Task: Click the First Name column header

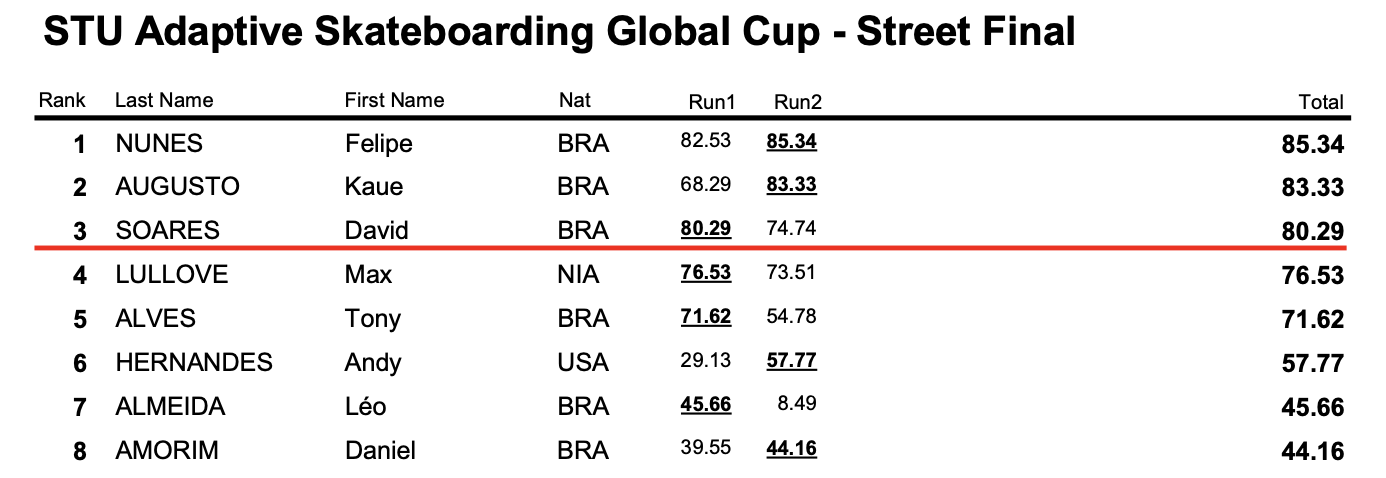Action: [x=394, y=100]
